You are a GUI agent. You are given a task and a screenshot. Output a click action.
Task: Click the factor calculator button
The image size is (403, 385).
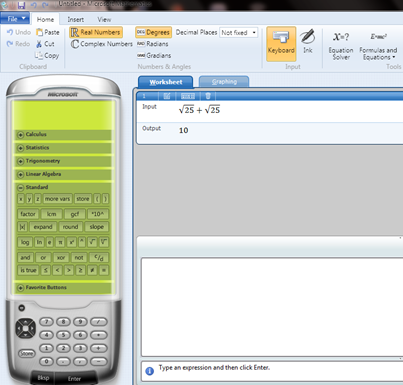pyautogui.click(x=28, y=214)
